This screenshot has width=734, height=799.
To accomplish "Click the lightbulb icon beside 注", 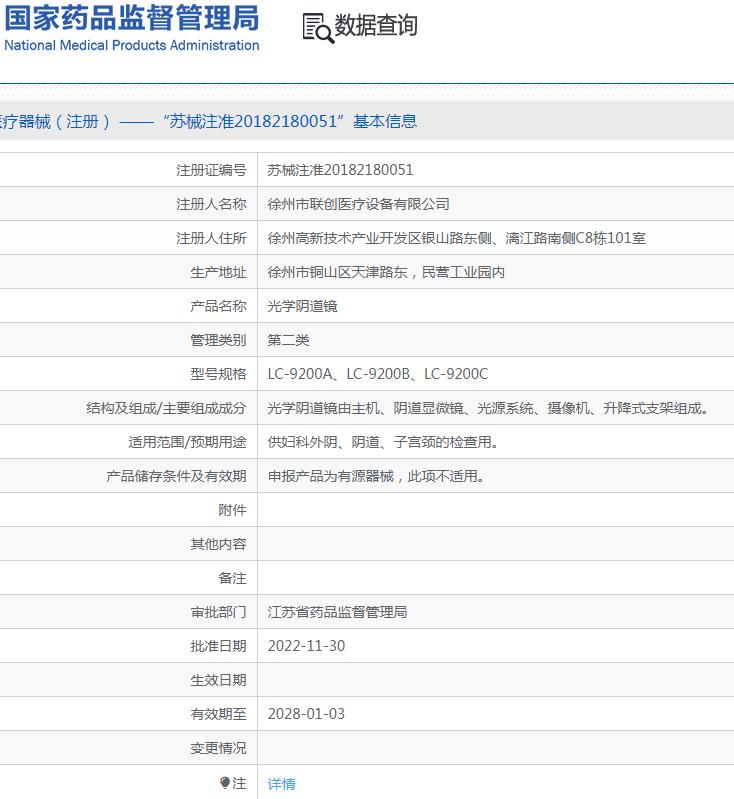I will click(x=225, y=782).
